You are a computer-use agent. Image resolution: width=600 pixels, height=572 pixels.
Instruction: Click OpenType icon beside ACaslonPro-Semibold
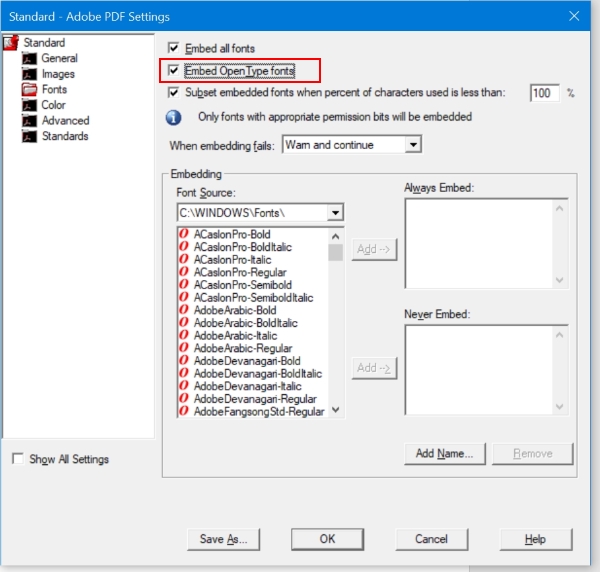click(x=184, y=284)
